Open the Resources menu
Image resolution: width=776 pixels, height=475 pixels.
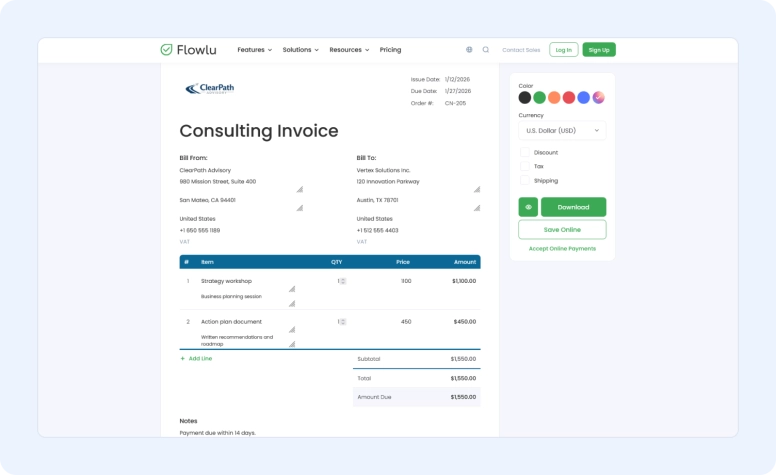coord(349,49)
